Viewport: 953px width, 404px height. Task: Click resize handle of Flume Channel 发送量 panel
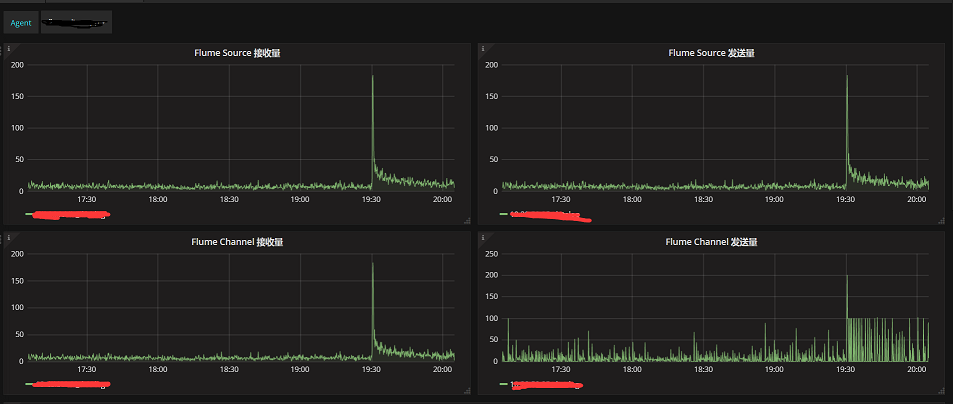click(x=941, y=391)
